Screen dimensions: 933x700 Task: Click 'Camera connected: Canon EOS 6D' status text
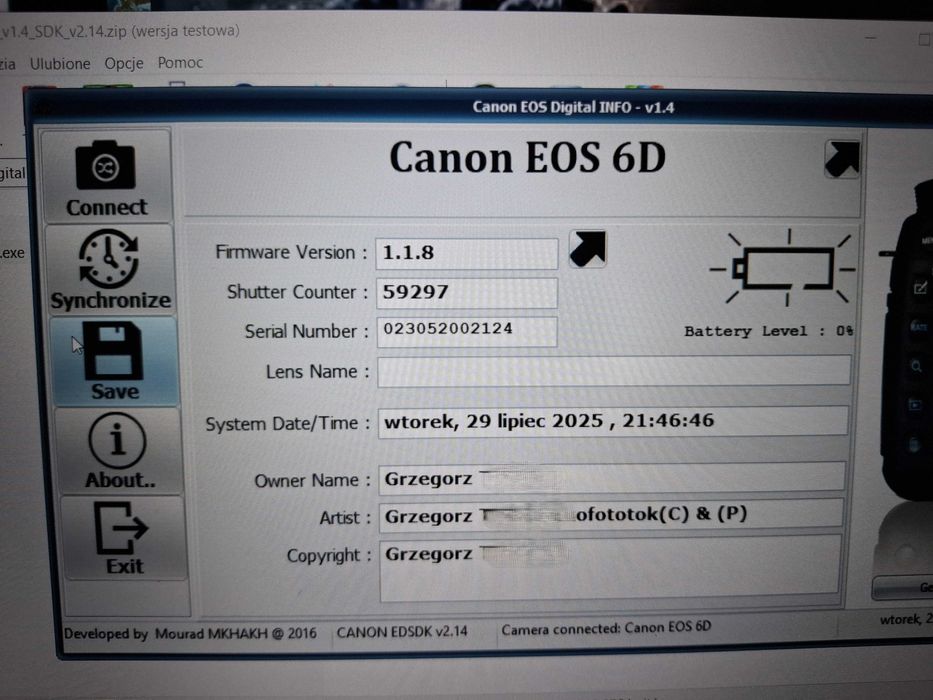coord(606,628)
